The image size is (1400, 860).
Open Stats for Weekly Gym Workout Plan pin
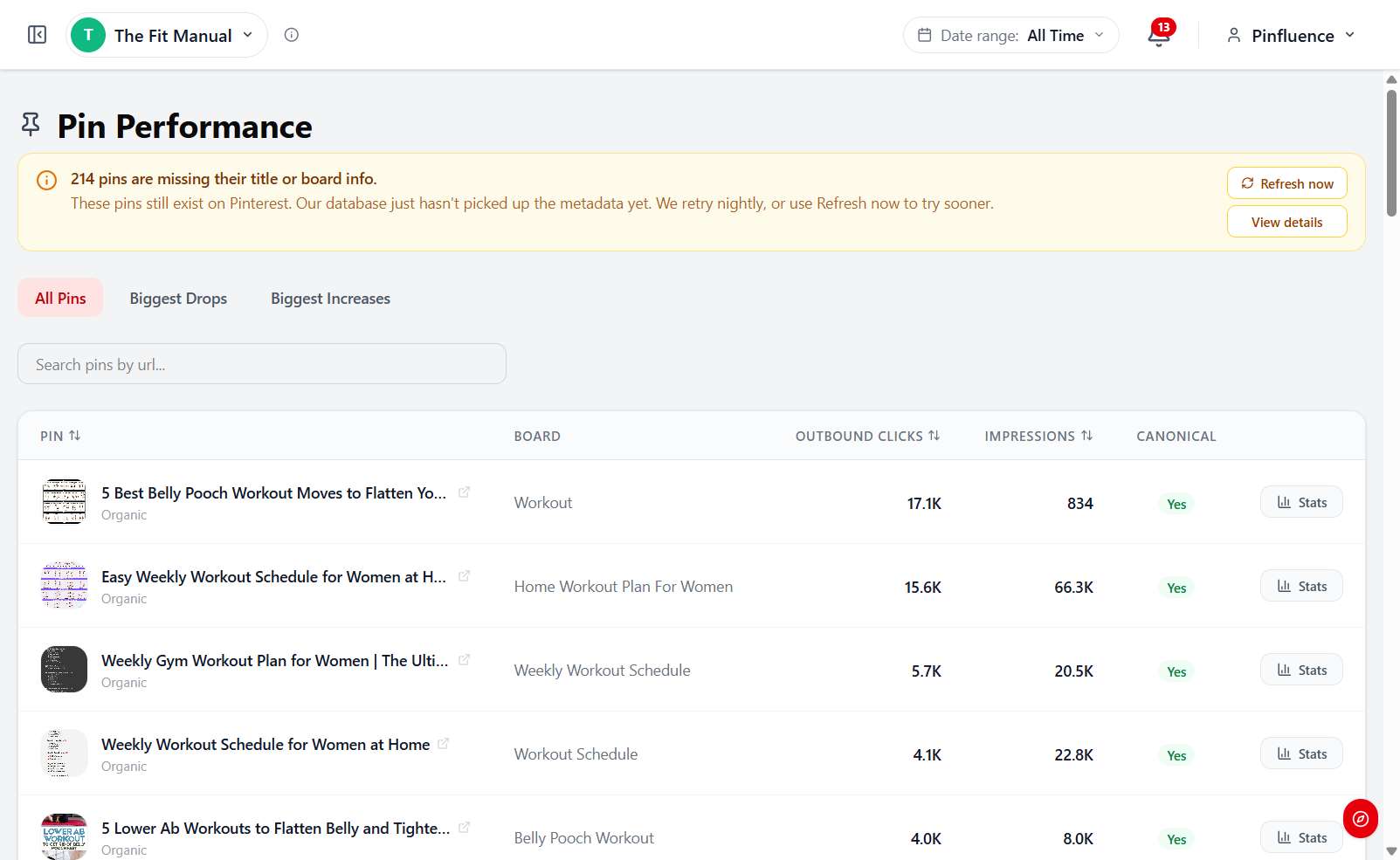click(x=1301, y=670)
